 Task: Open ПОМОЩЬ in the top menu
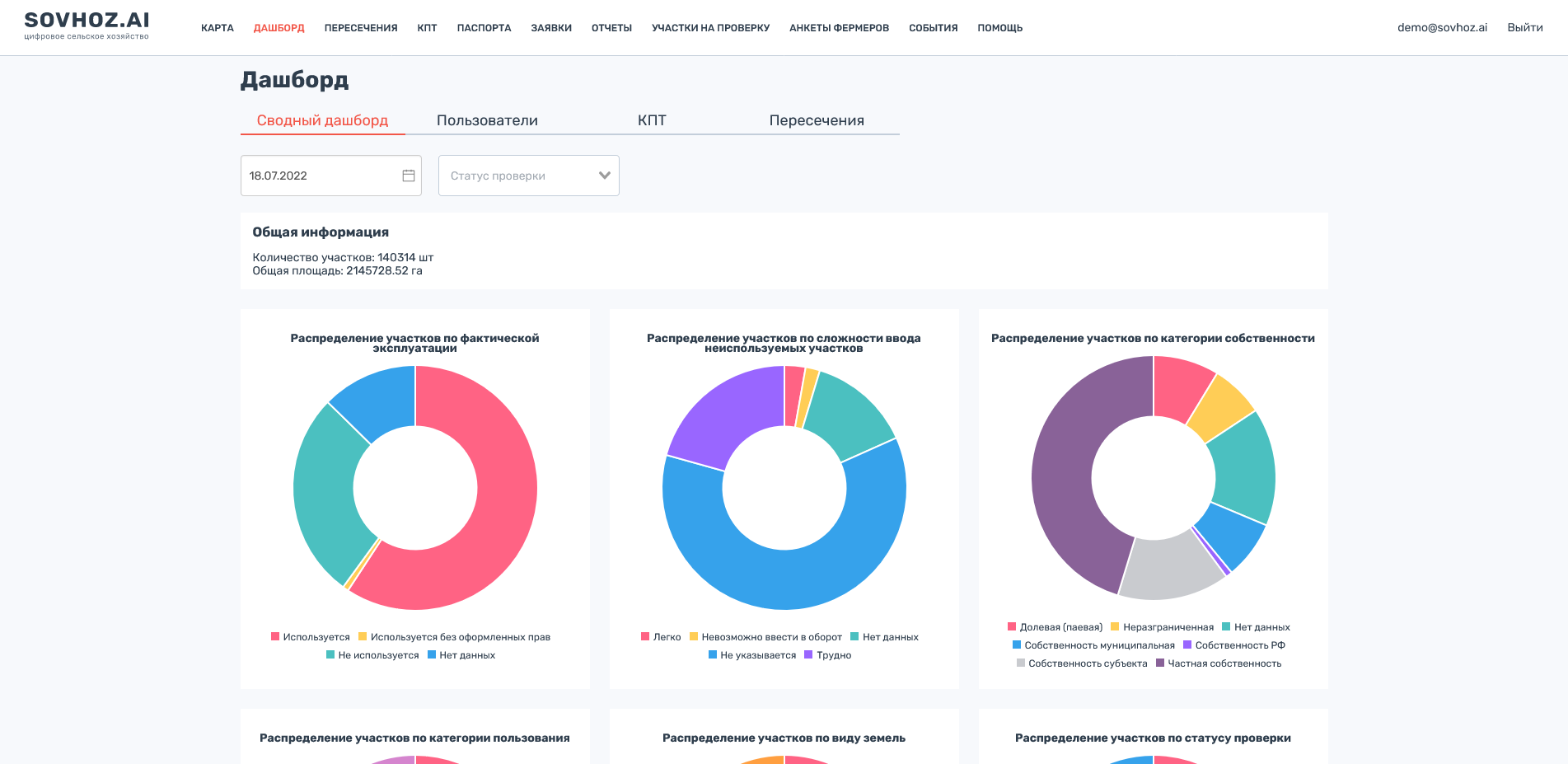click(x=999, y=28)
